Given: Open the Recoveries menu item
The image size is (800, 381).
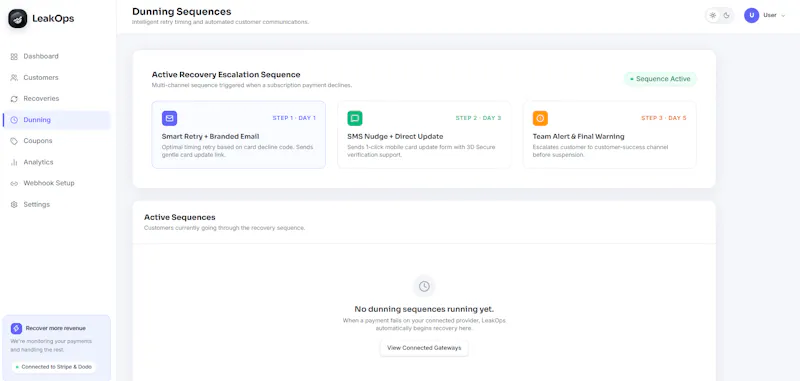Looking at the screenshot, I should coord(56,98).
